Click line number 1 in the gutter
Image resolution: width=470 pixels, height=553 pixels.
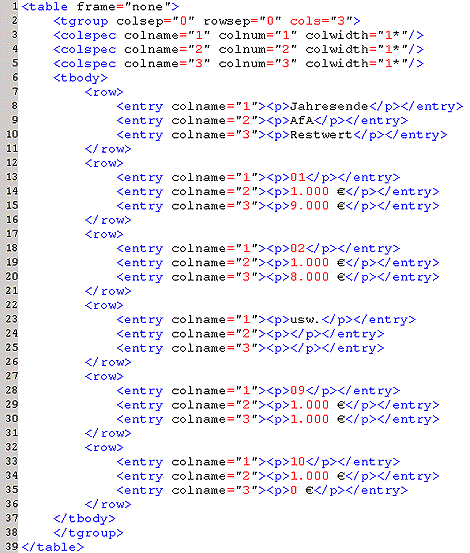[x=14, y=6]
